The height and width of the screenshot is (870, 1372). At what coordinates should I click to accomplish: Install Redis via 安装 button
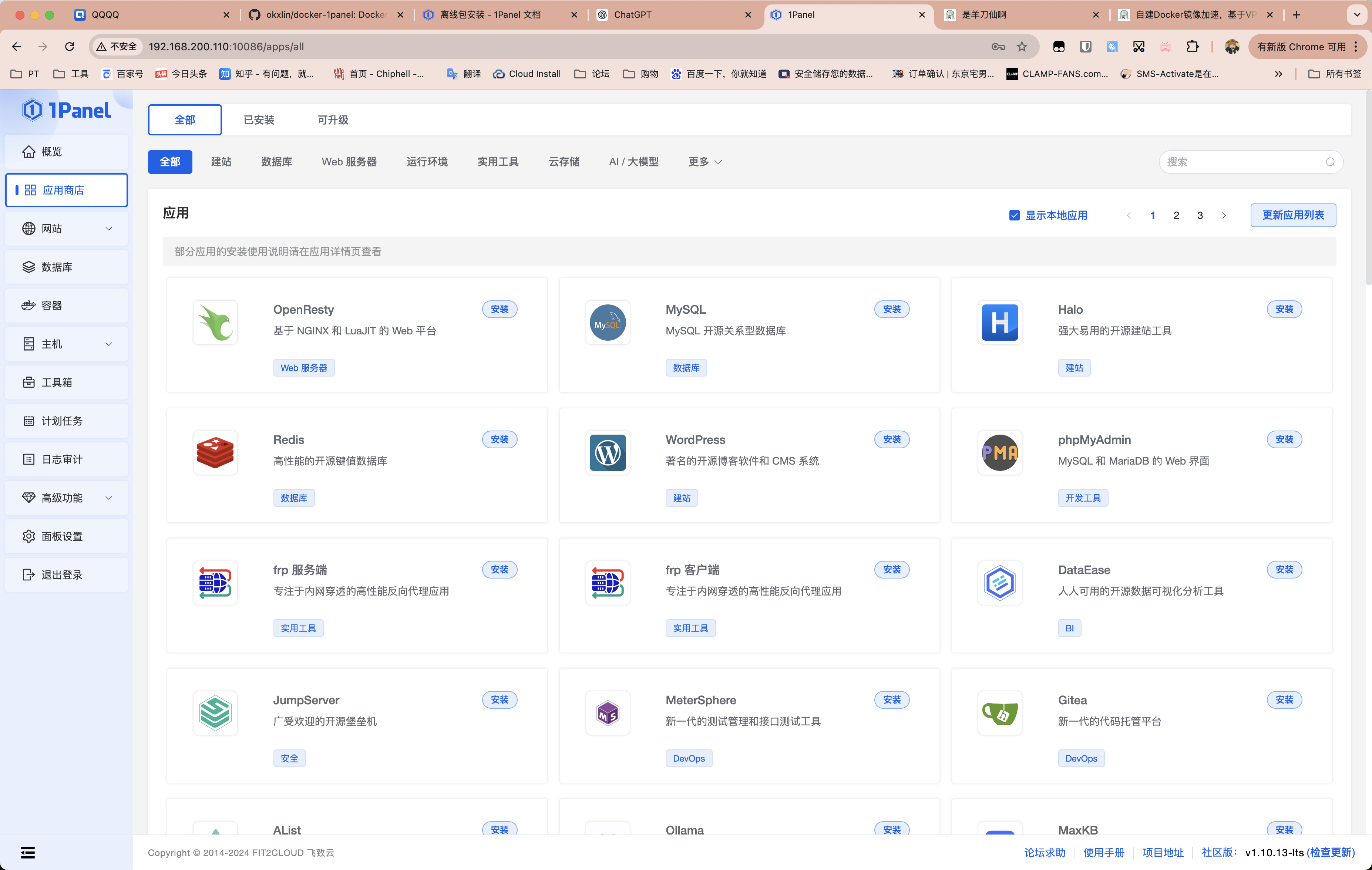(500, 439)
